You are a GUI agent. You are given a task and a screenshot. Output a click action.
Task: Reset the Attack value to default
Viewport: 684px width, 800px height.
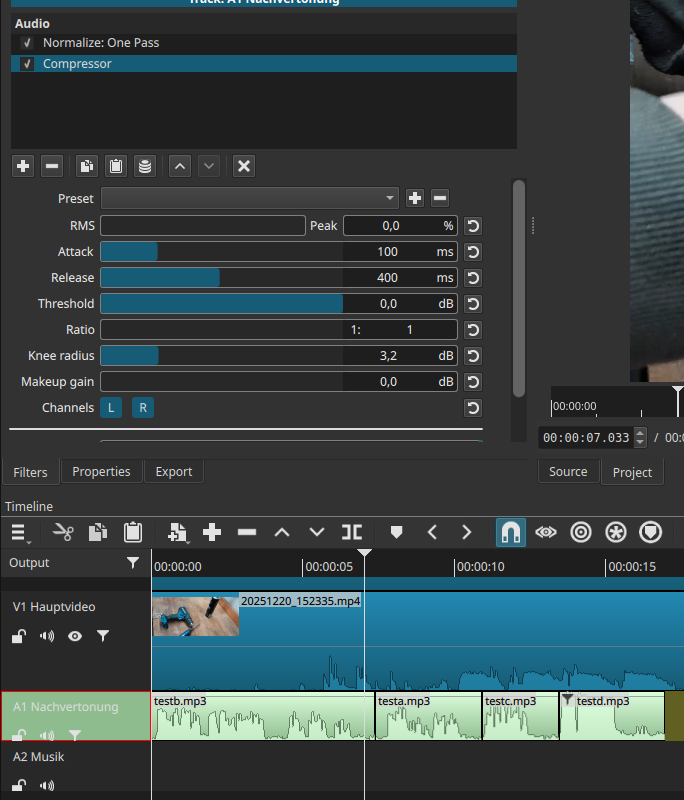pos(473,252)
